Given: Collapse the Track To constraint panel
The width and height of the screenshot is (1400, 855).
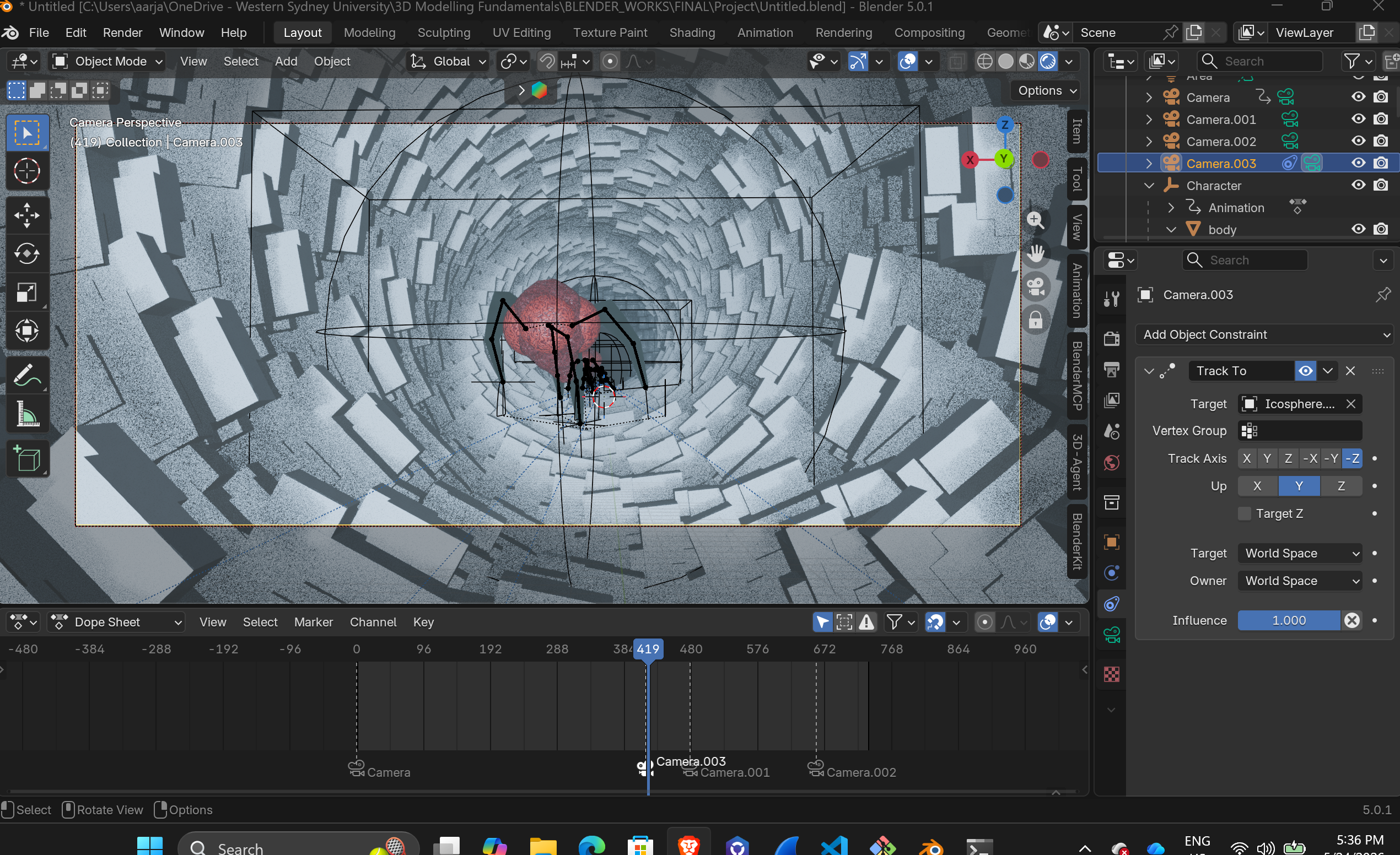Looking at the screenshot, I should (1149, 371).
